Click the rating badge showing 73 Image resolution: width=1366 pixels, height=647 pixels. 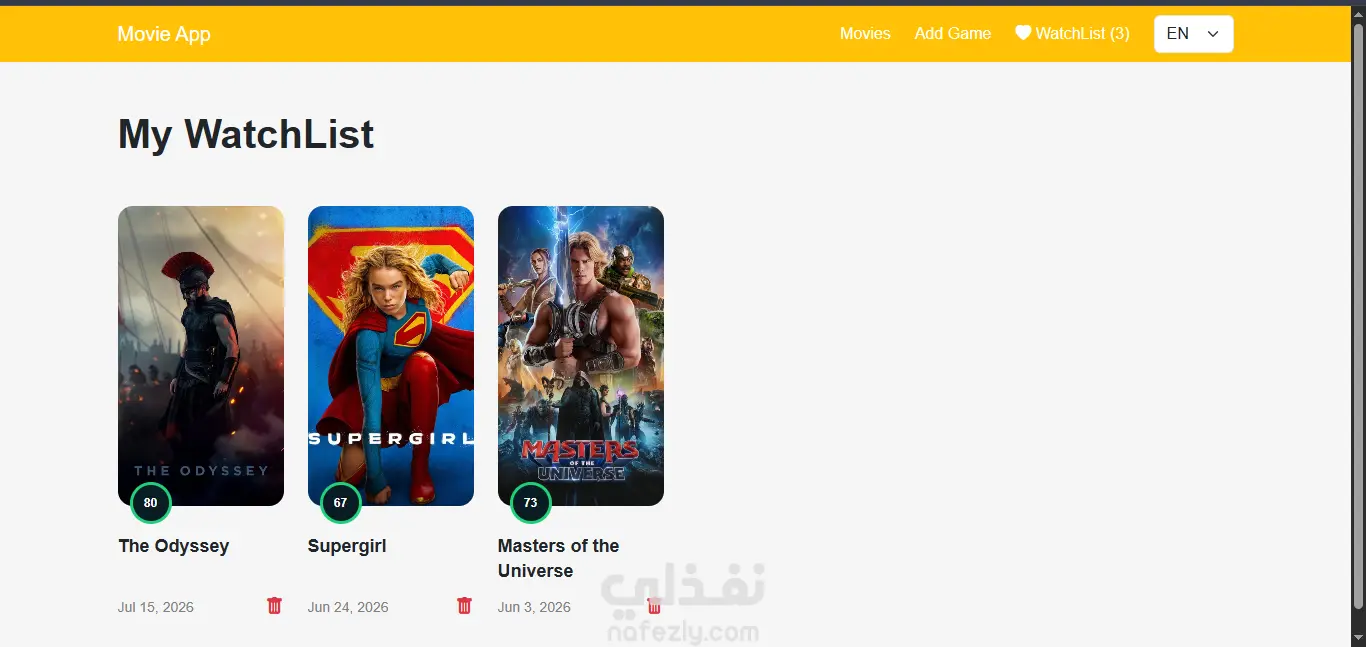531,503
